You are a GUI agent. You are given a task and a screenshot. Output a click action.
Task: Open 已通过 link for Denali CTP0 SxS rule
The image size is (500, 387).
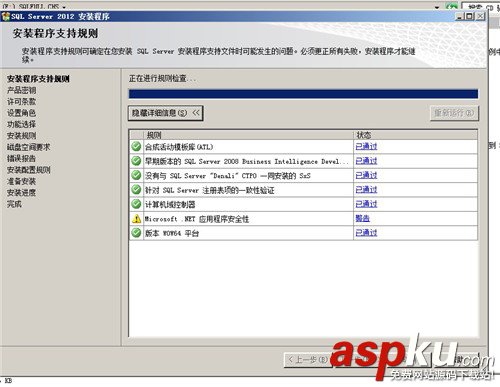tap(366, 175)
